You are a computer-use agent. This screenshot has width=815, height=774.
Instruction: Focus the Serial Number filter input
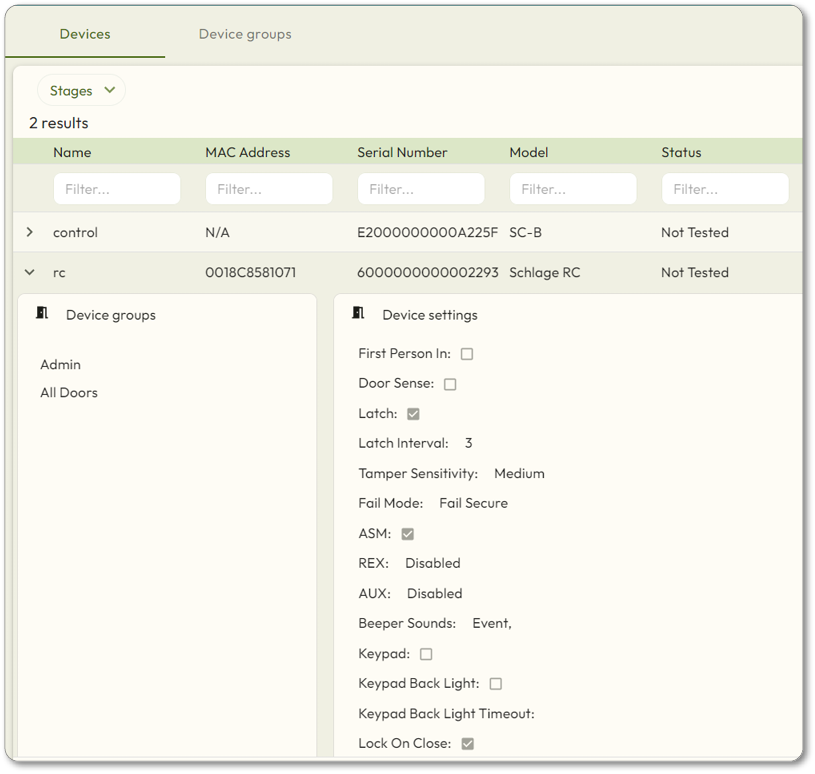[x=421, y=189]
